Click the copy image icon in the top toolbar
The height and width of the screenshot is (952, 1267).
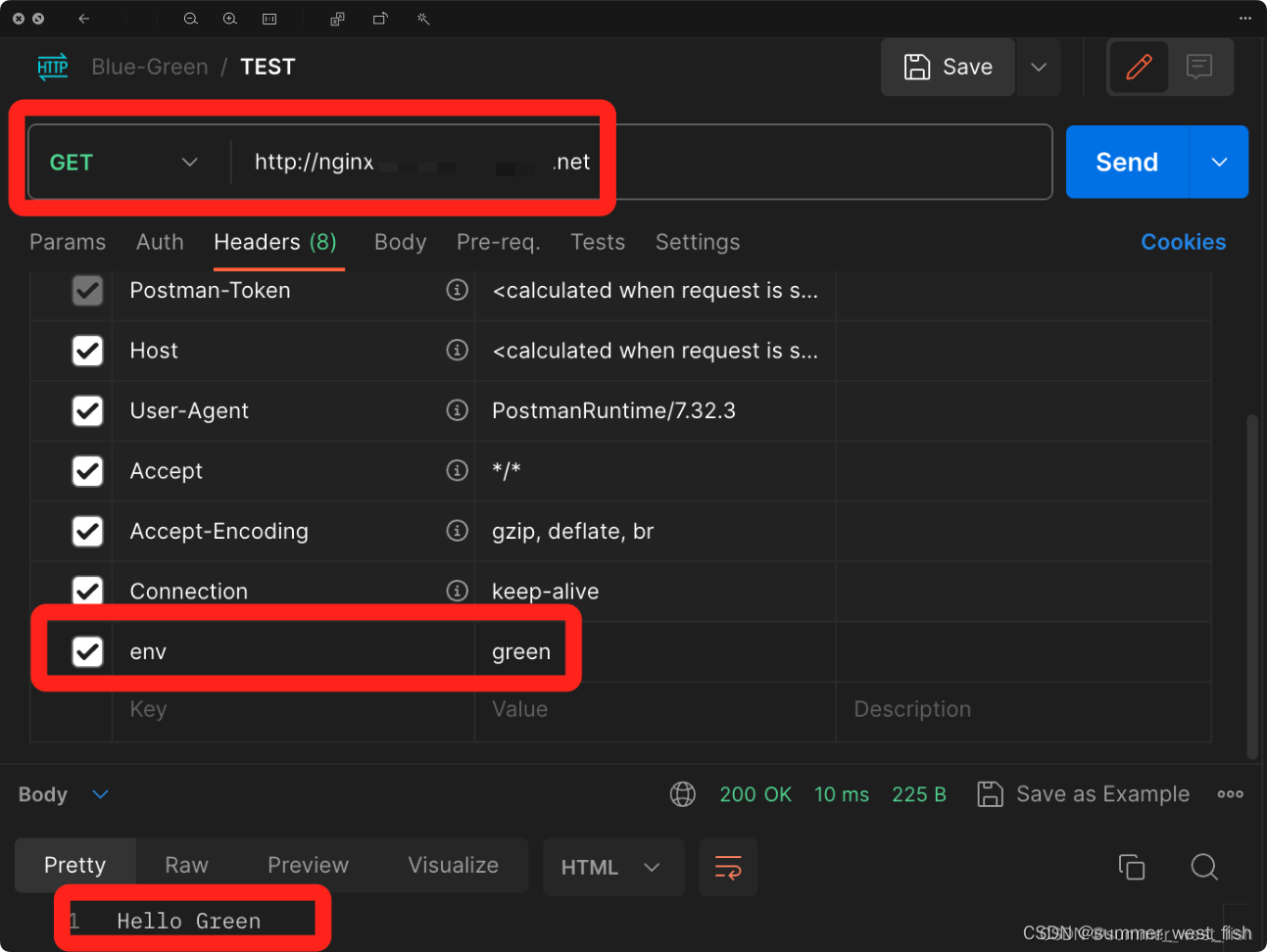click(337, 19)
